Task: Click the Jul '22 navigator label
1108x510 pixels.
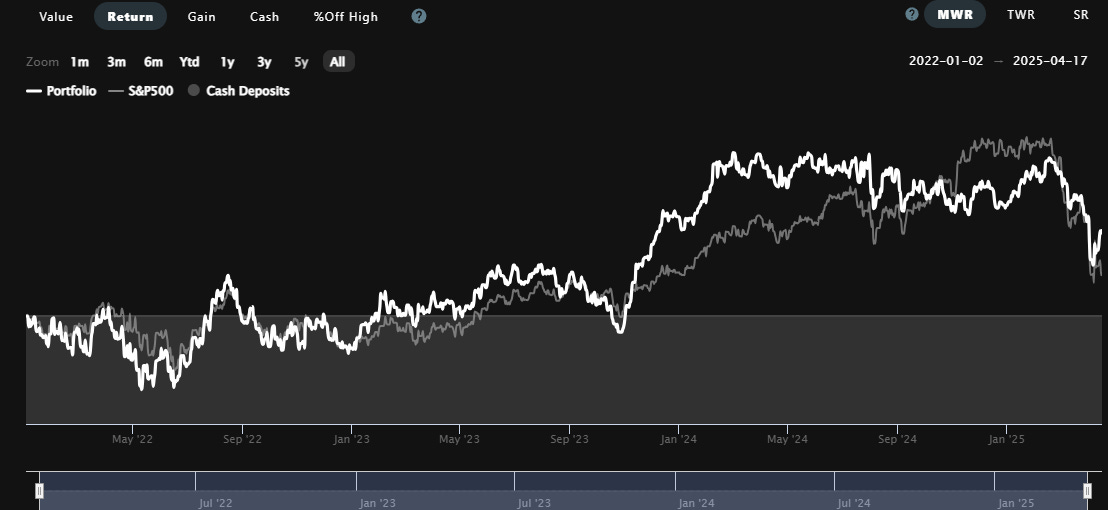Action: pos(216,504)
